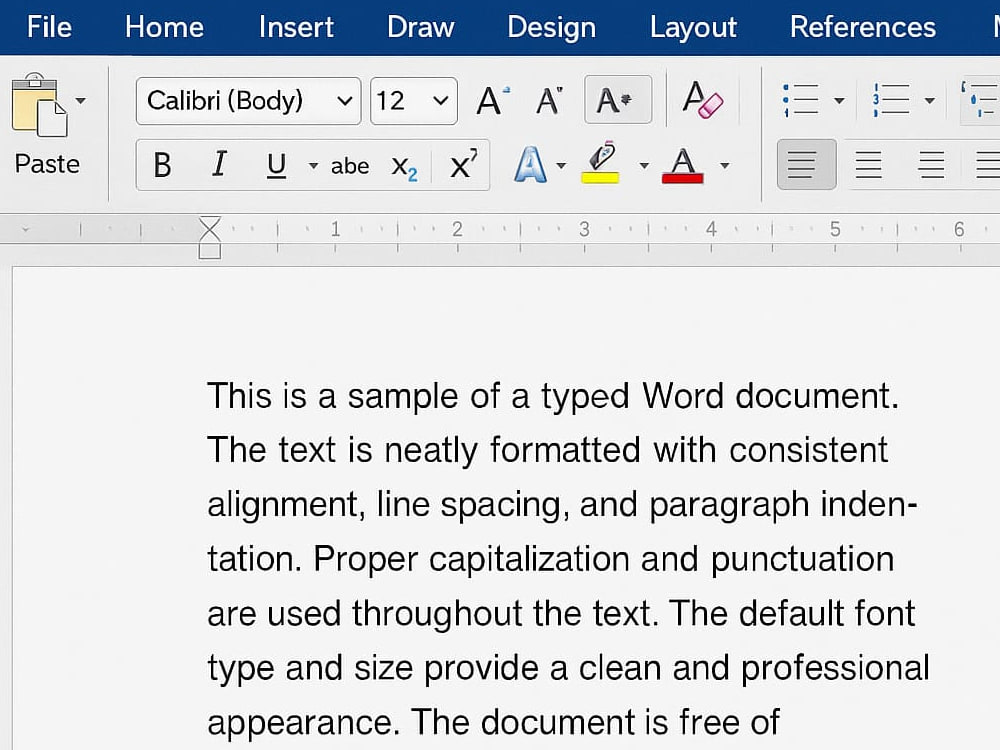
Task: Clear all formatting with eraser icon
Action: coord(703,100)
